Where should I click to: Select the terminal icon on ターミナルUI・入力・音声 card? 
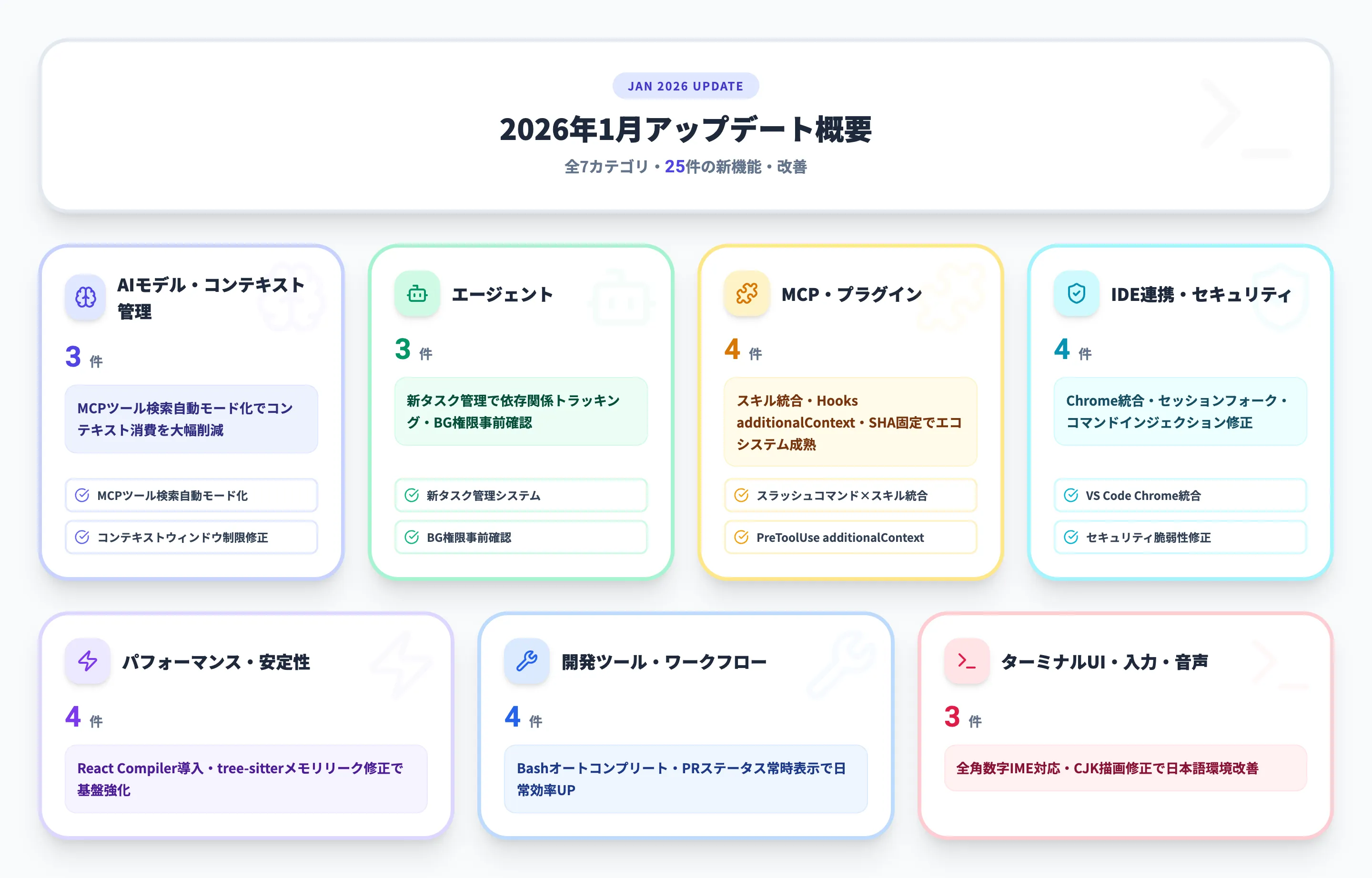pos(967,662)
